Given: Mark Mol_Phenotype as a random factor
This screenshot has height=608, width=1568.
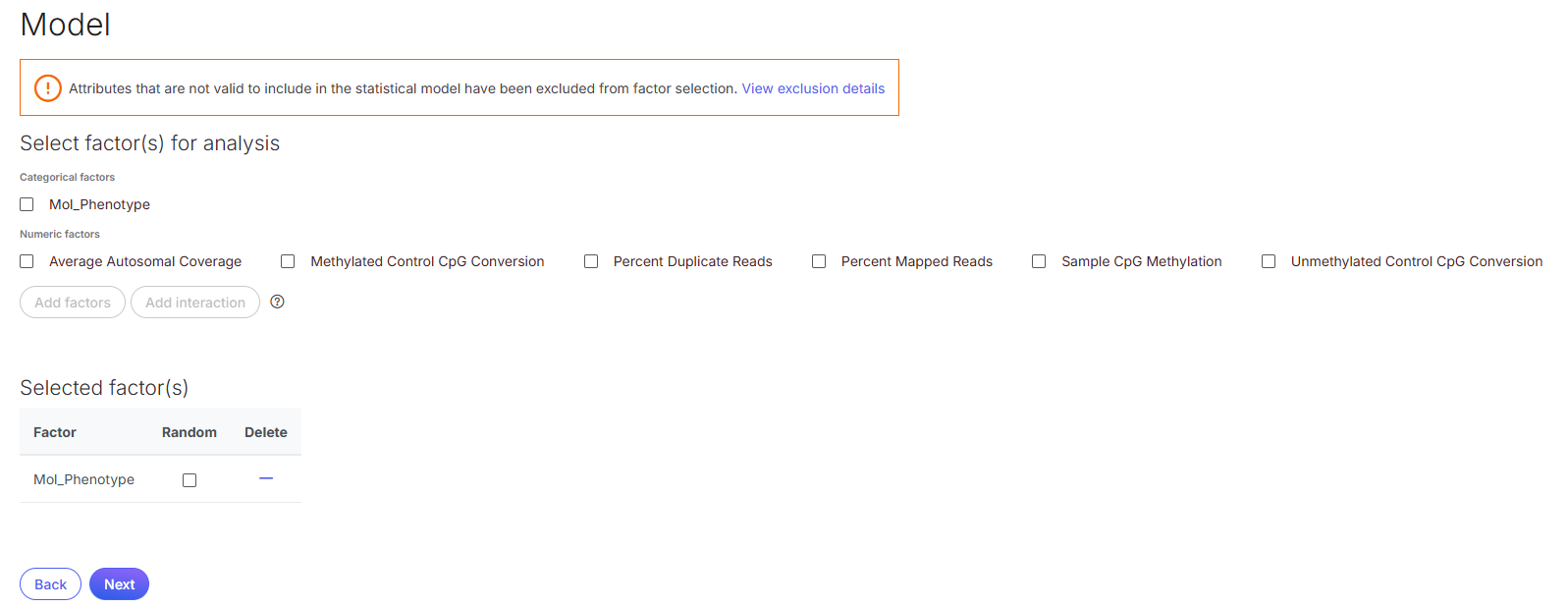Looking at the screenshot, I should click(x=189, y=480).
